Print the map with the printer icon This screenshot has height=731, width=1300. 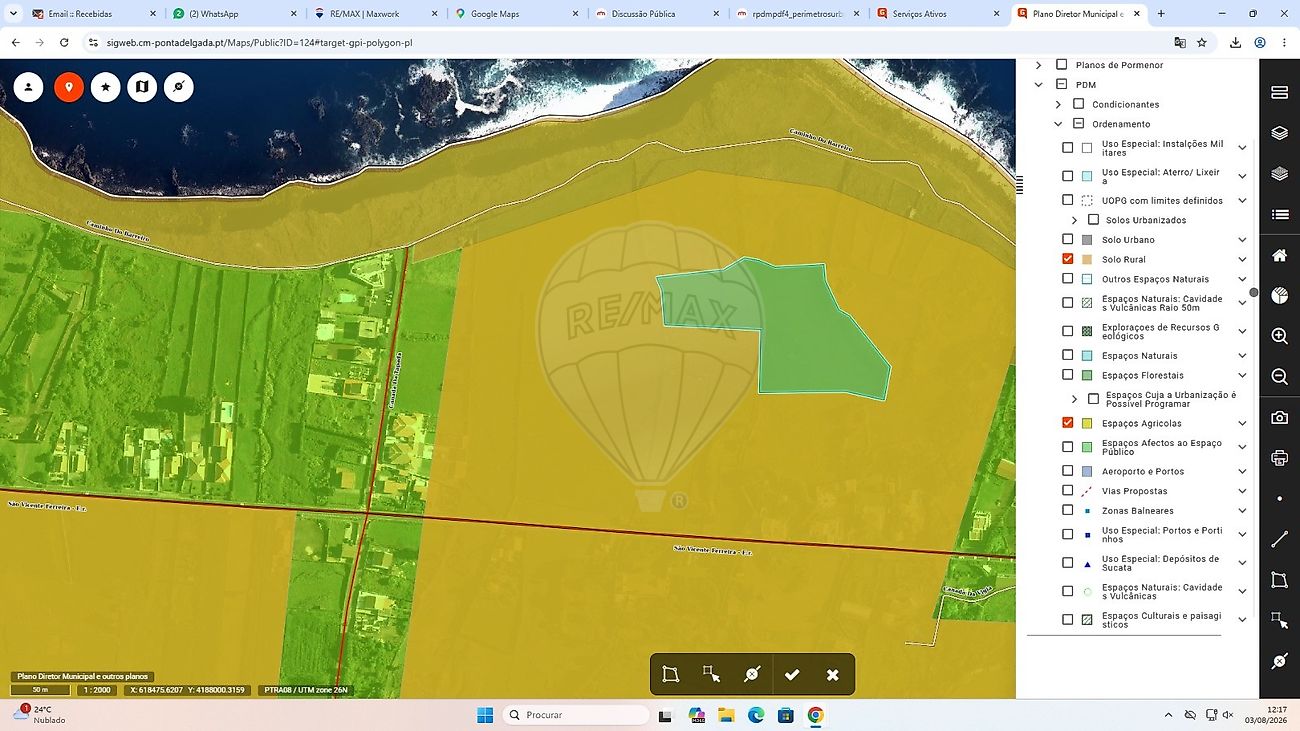1279,458
